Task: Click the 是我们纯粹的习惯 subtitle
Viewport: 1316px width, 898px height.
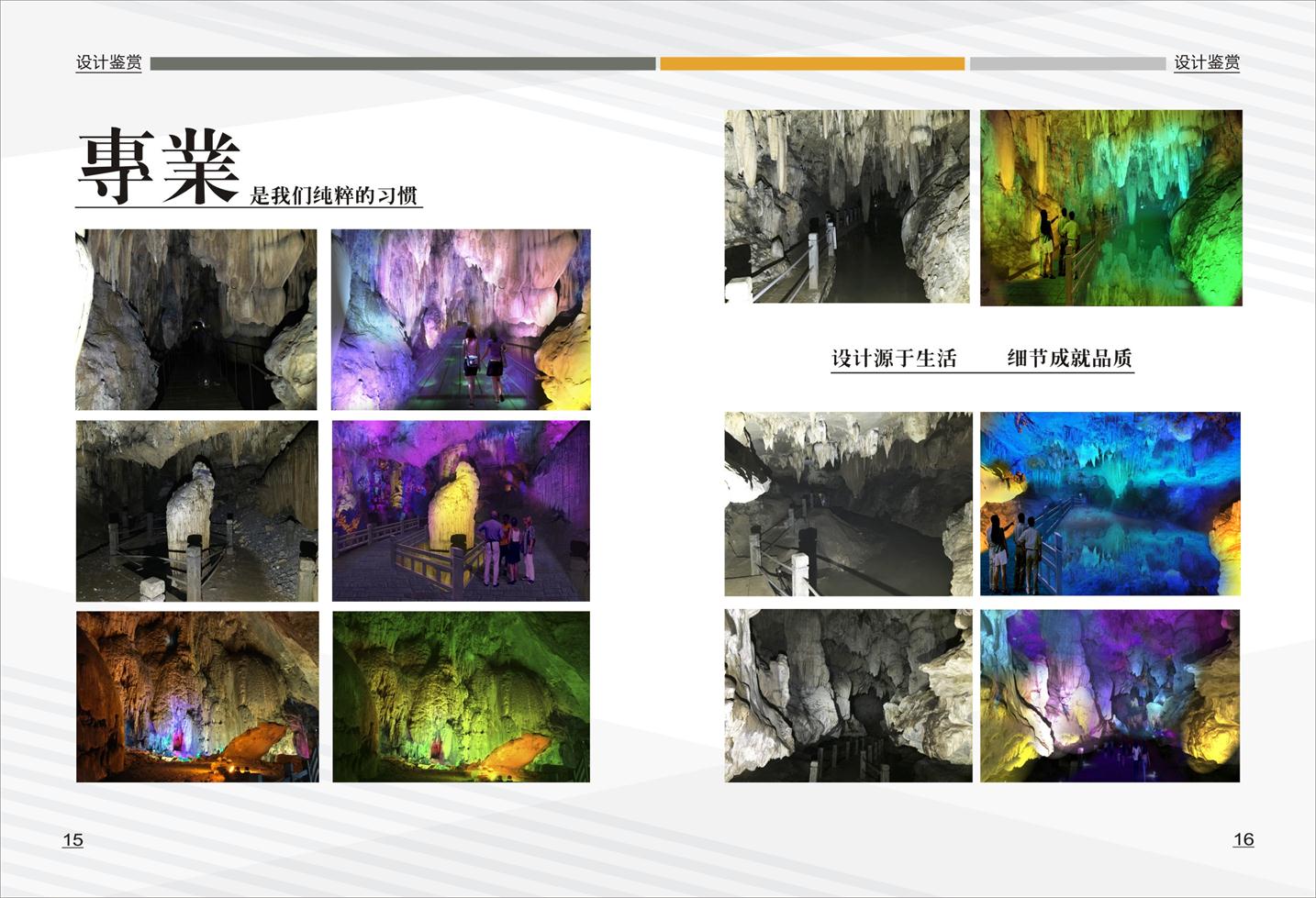Action: 334,195
